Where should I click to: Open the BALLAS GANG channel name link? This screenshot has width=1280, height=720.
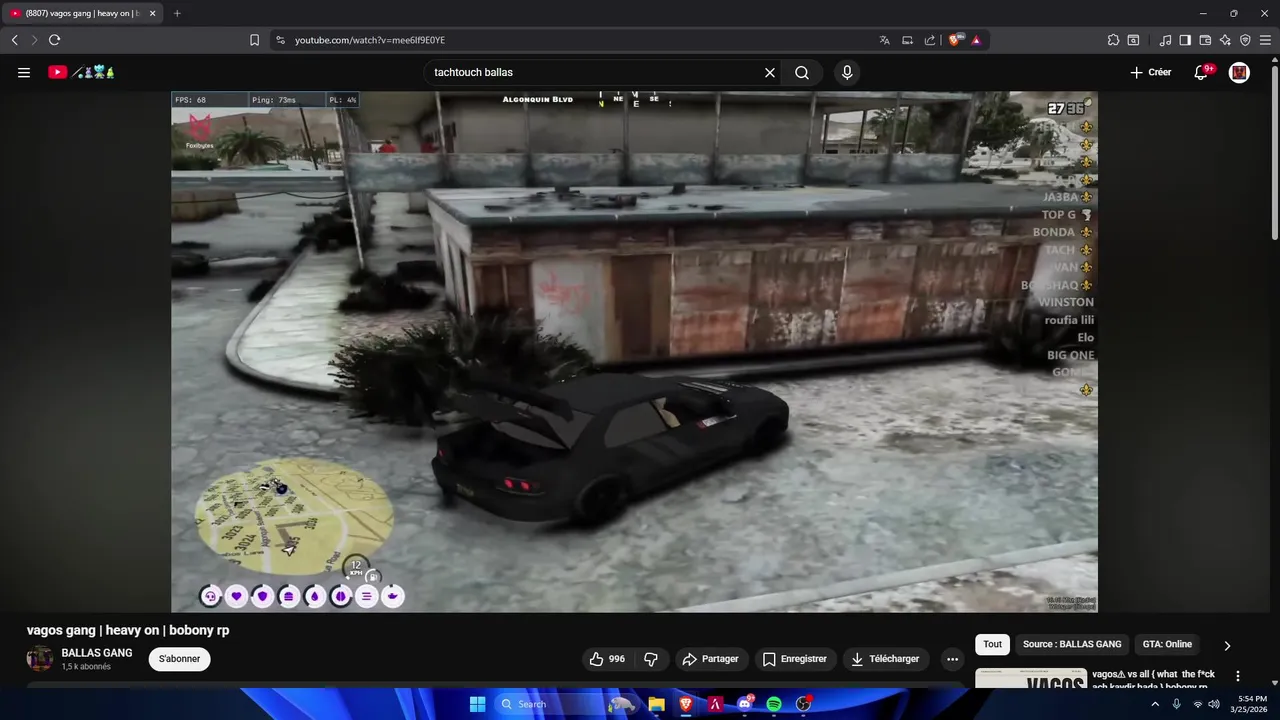coord(97,653)
